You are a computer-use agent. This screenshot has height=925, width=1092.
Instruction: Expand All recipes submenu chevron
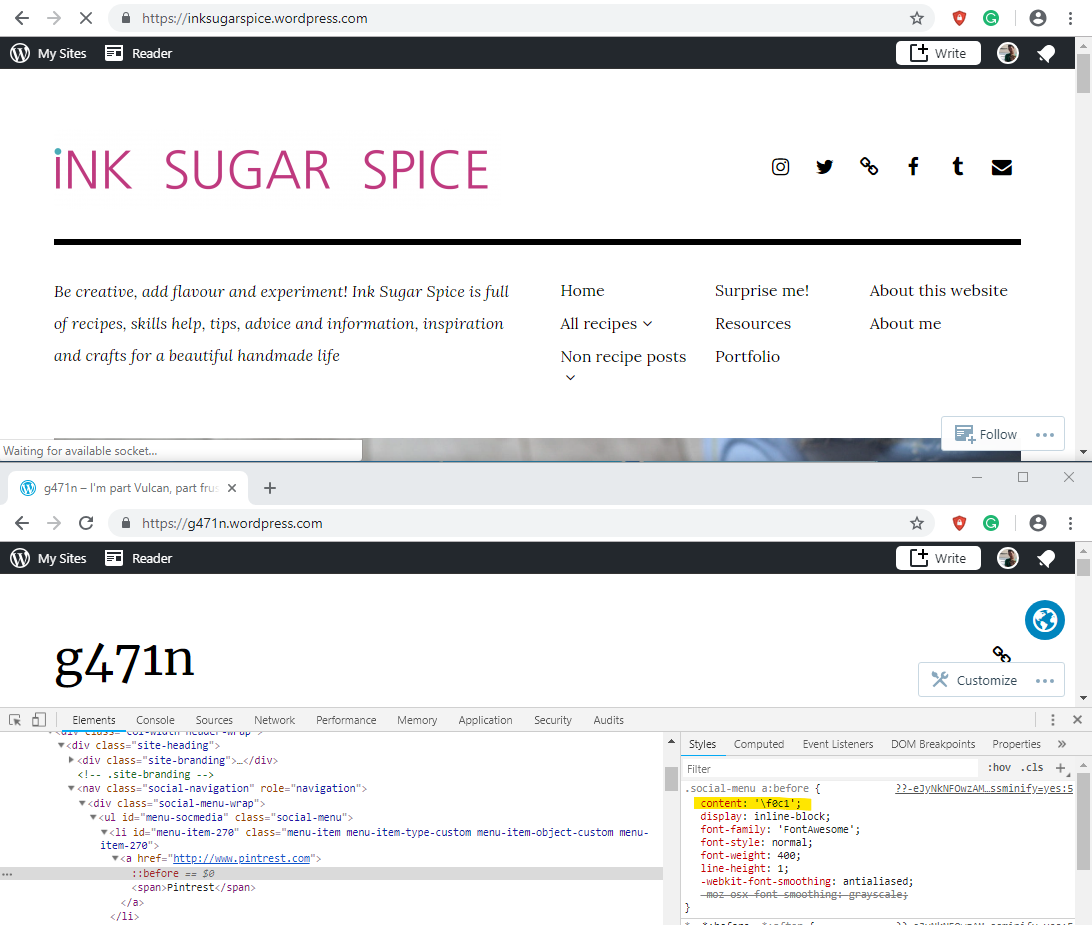(648, 324)
